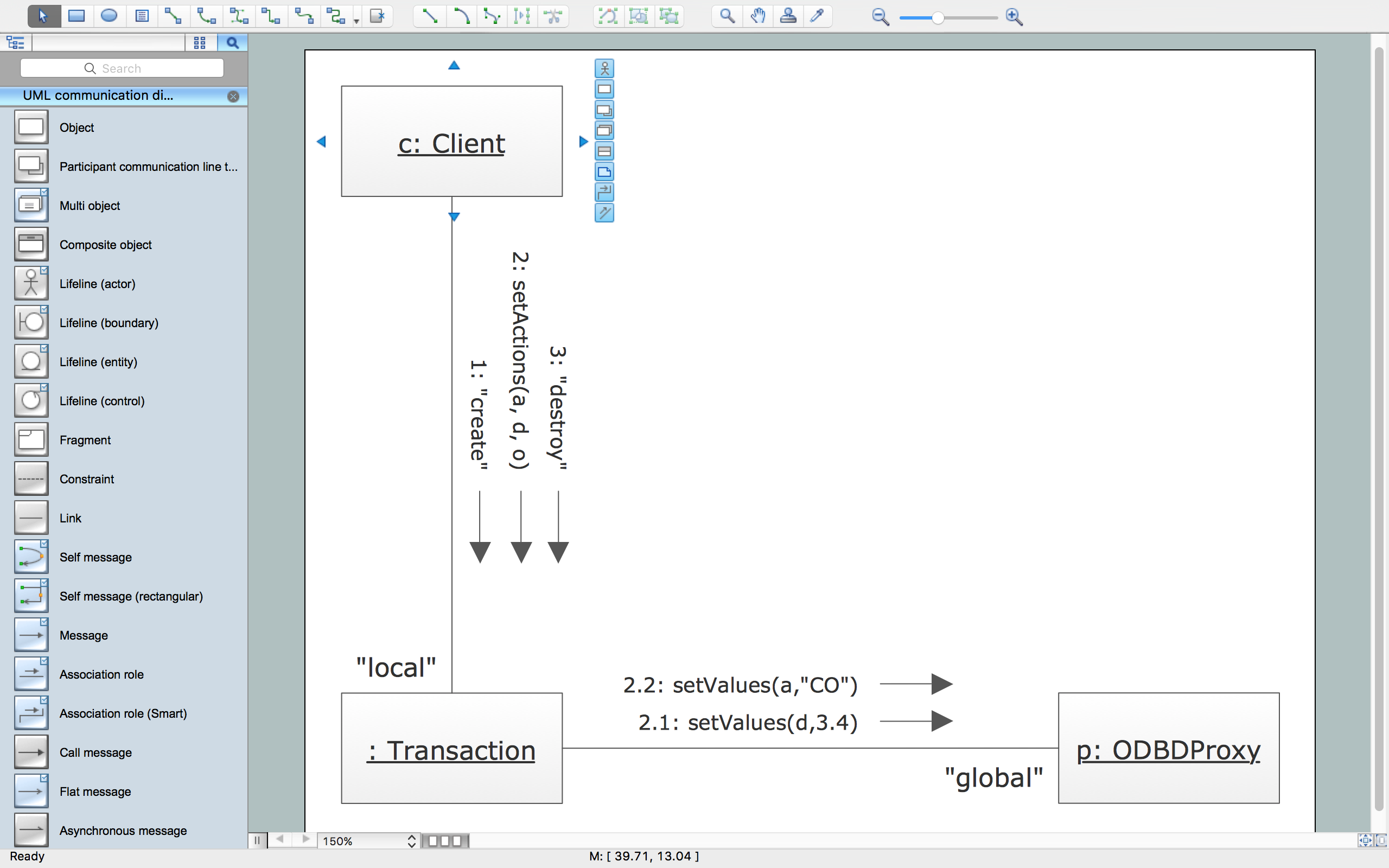Image resolution: width=1389 pixels, height=868 pixels.
Task: Go to the next page arrow
Action: tap(305, 840)
